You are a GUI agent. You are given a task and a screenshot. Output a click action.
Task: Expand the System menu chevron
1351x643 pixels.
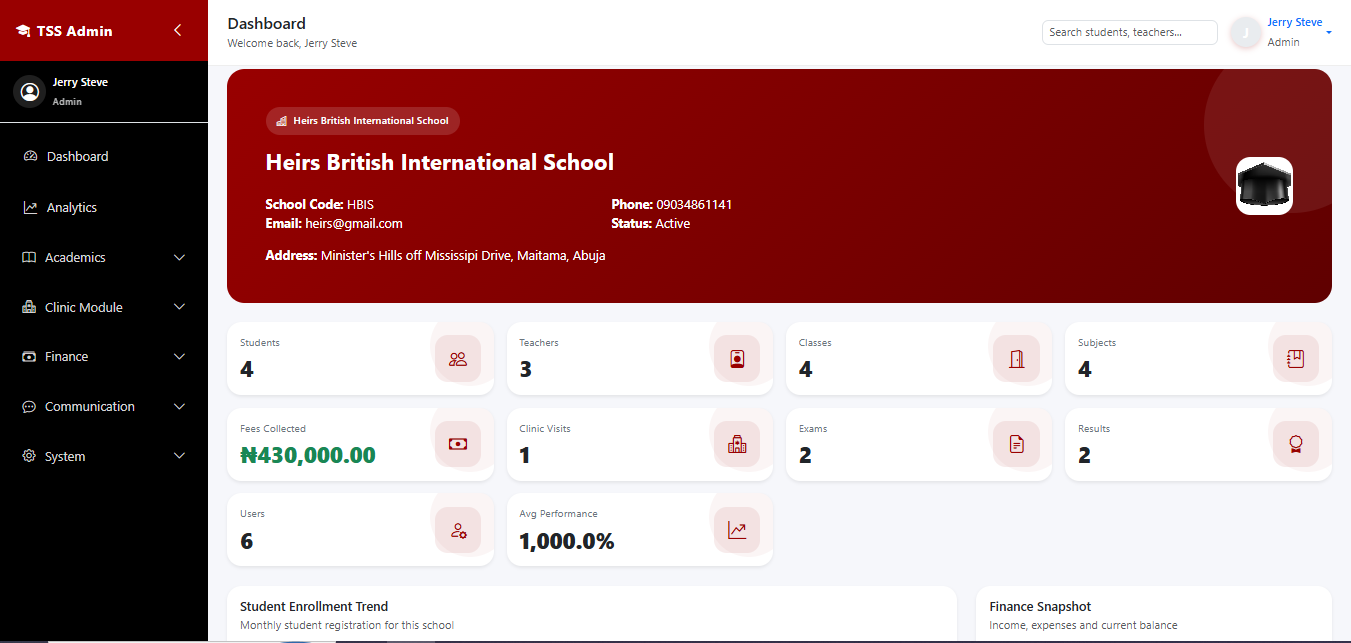(180, 456)
